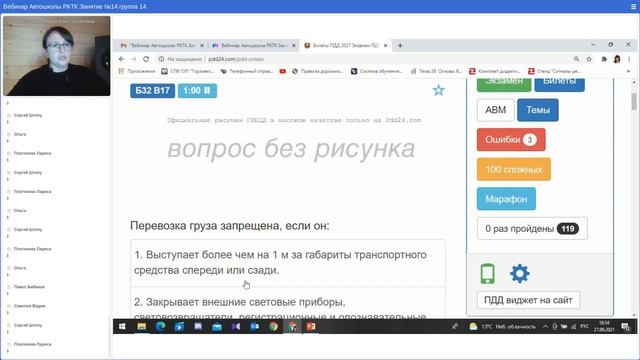Open the Комплект дидактических bookmark

[x=495, y=71]
